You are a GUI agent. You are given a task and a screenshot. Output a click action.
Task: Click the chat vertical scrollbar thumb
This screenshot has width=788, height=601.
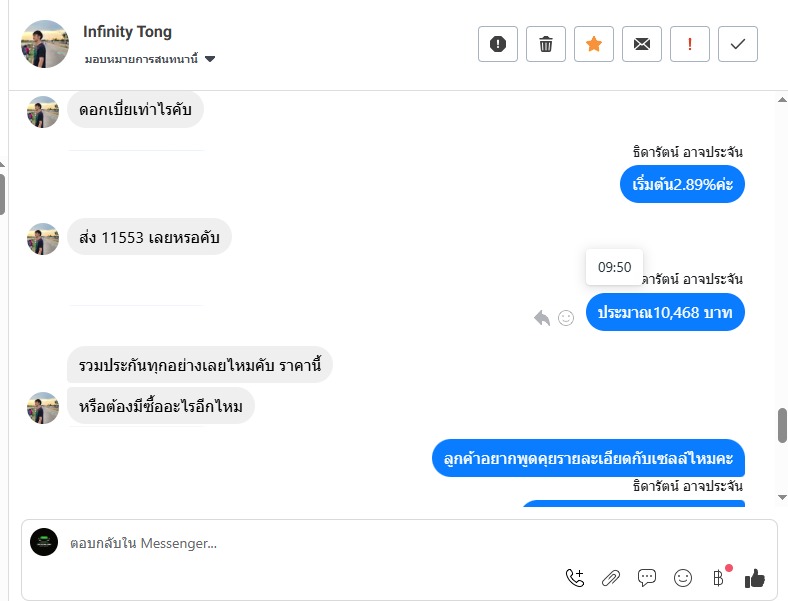[782, 425]
